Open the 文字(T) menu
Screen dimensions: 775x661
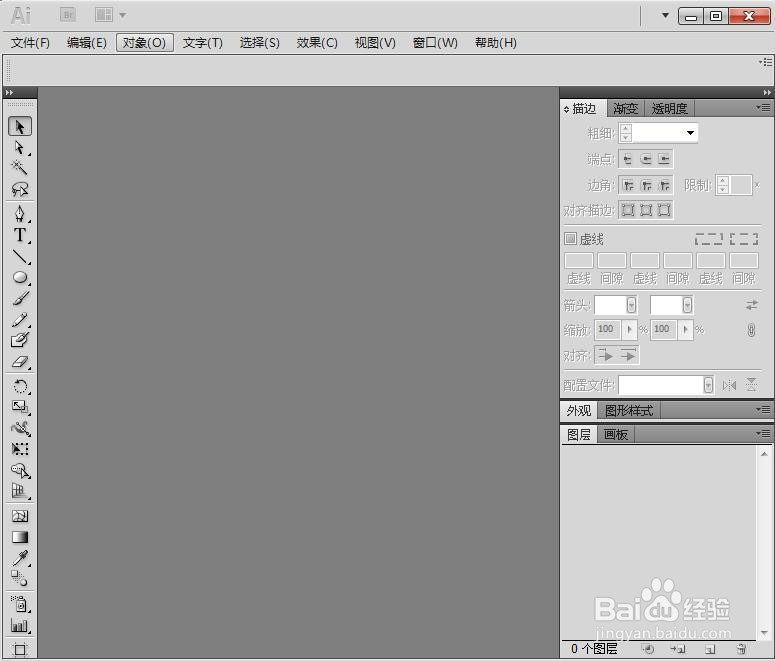tap(202, 43)
